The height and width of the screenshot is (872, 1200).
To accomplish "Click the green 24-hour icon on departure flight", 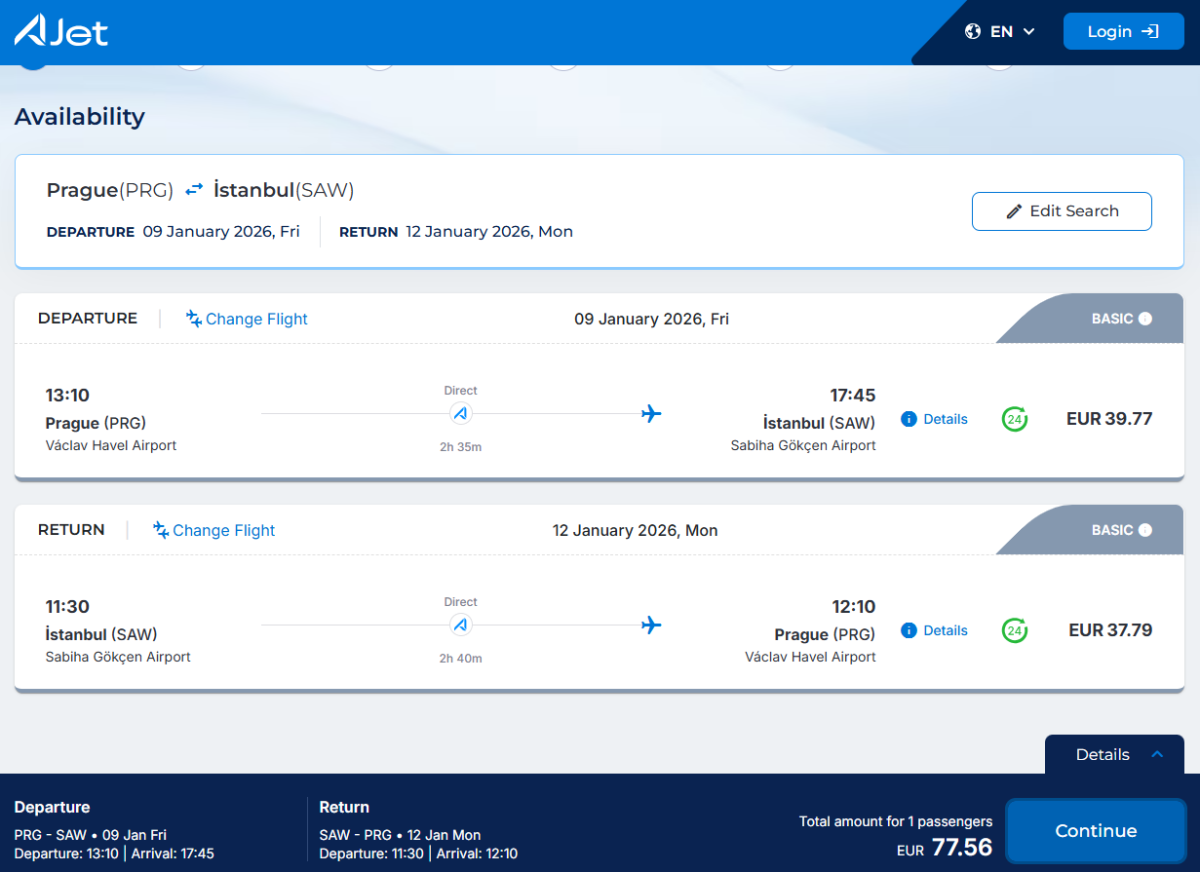I will [x=1014, y=419].
